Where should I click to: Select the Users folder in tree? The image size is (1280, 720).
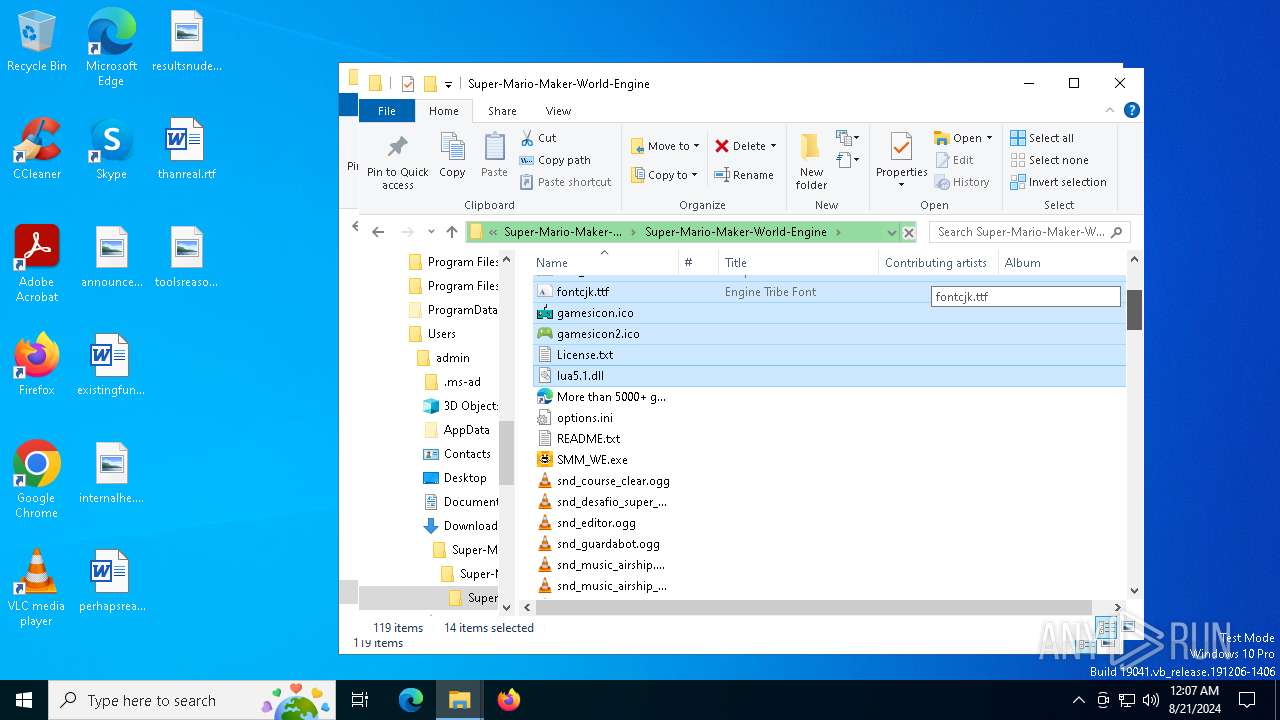tap(441, 334)
